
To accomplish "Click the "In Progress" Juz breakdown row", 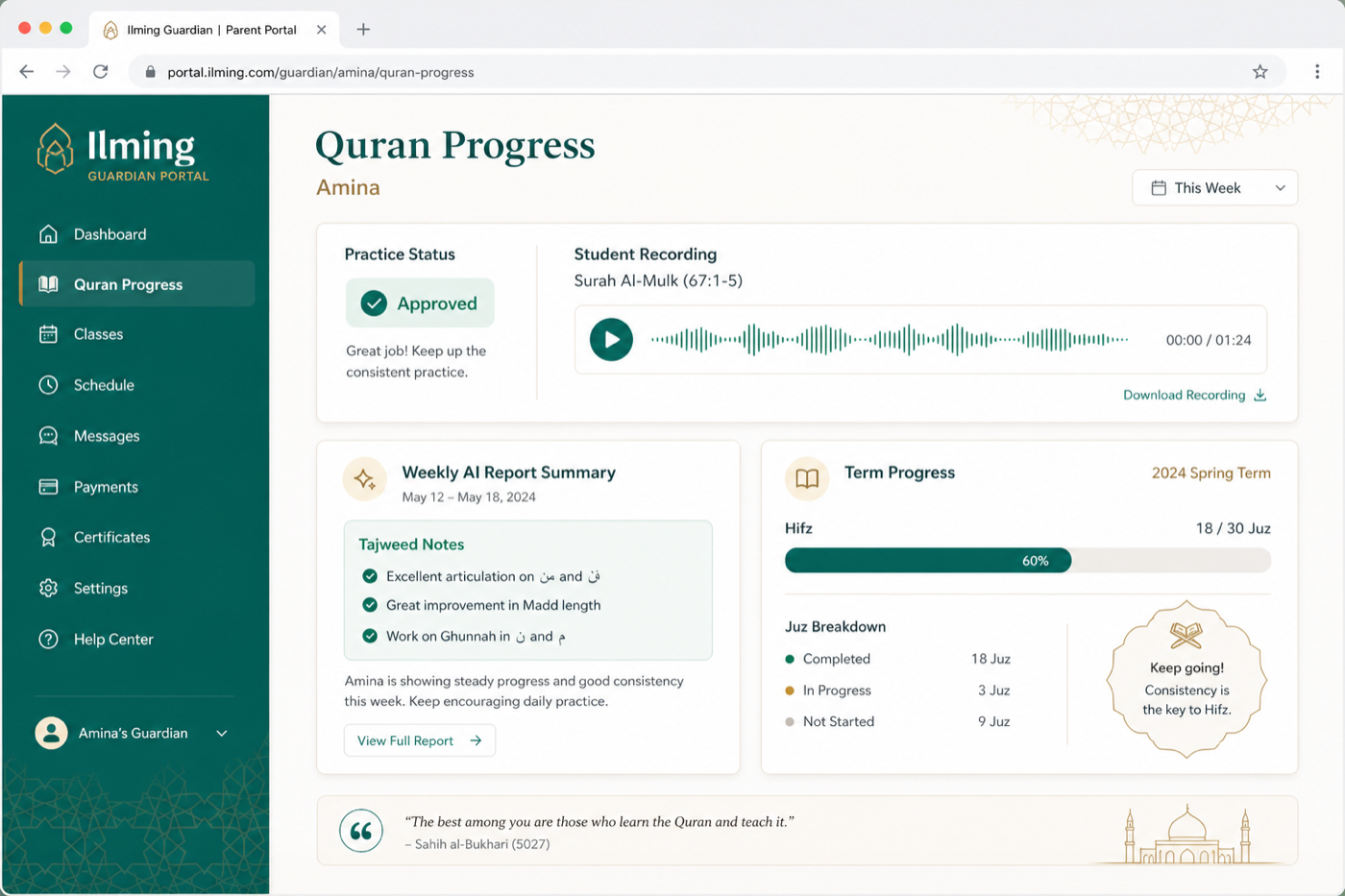I will (897, 690).
